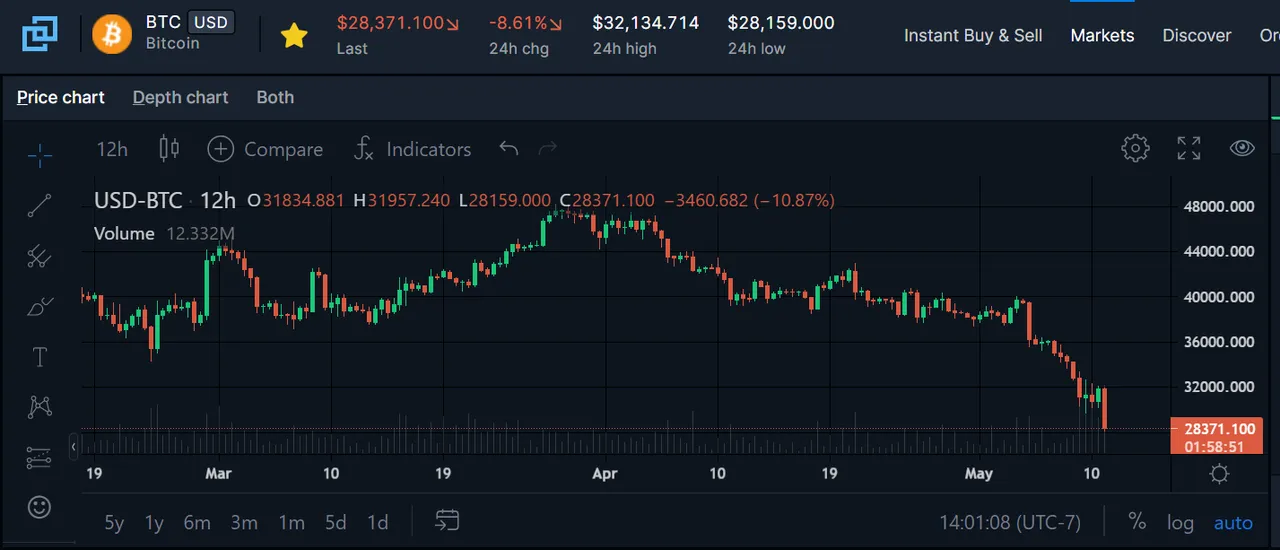Toggle auto scale mode

(x=1233, y=523)
